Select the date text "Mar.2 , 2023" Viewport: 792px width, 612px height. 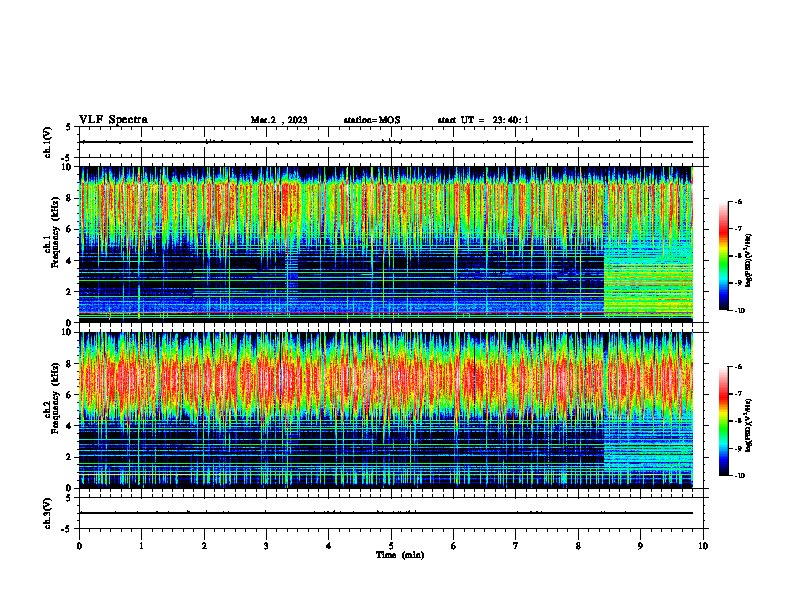pos(279,120)
